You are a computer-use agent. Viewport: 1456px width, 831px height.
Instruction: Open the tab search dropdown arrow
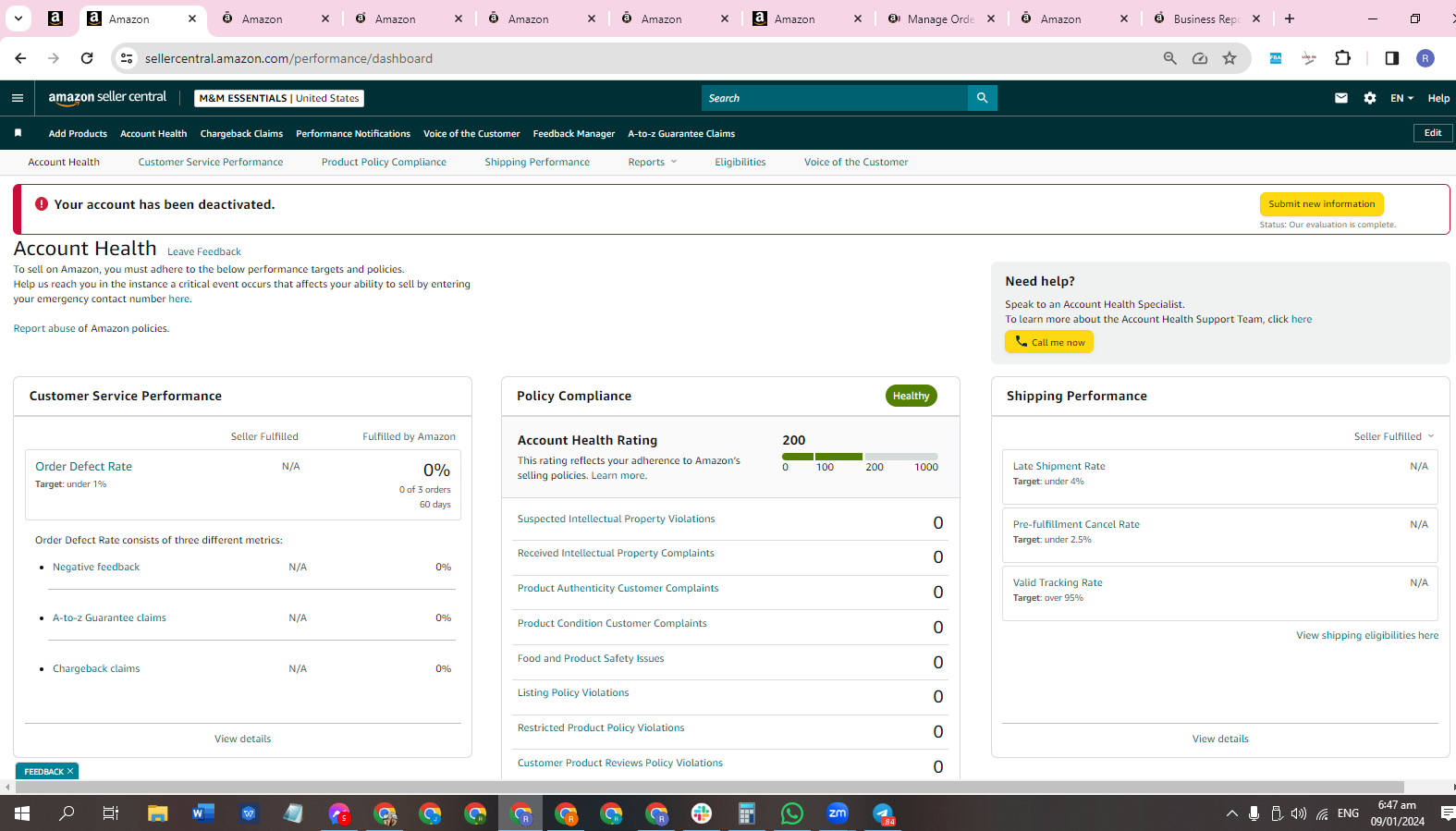click(x=18, y=18)
